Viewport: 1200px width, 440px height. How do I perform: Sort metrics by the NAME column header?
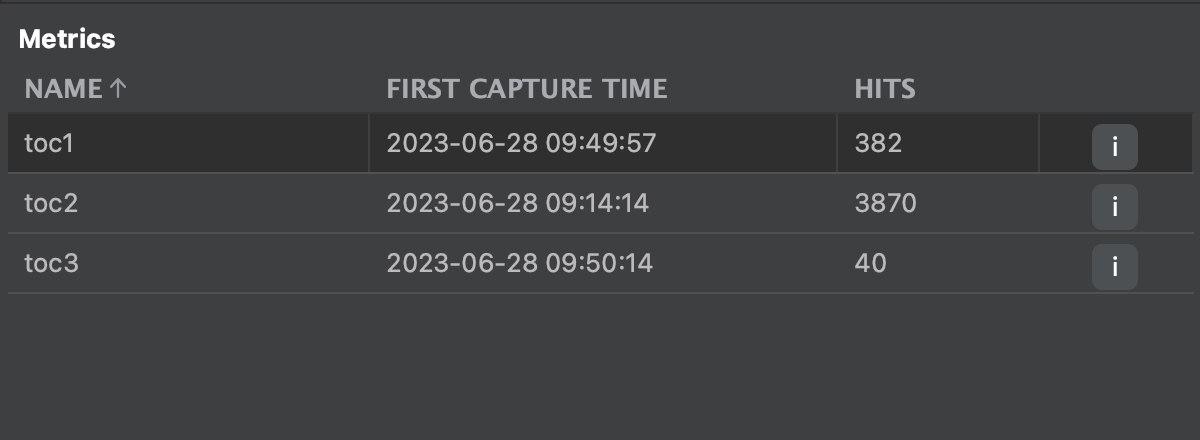(x=64, y=89)
